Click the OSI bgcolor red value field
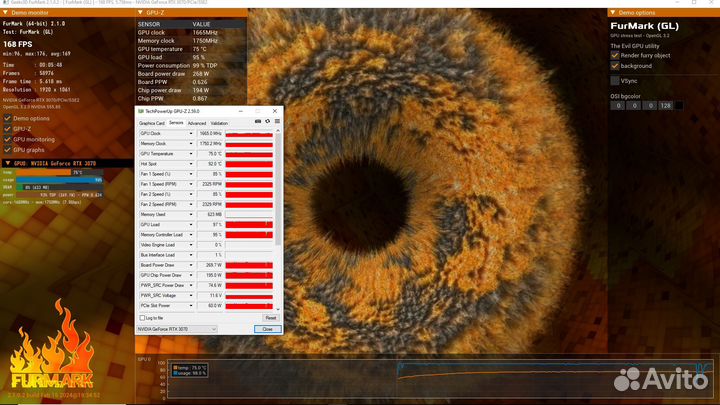 [618, 106]
